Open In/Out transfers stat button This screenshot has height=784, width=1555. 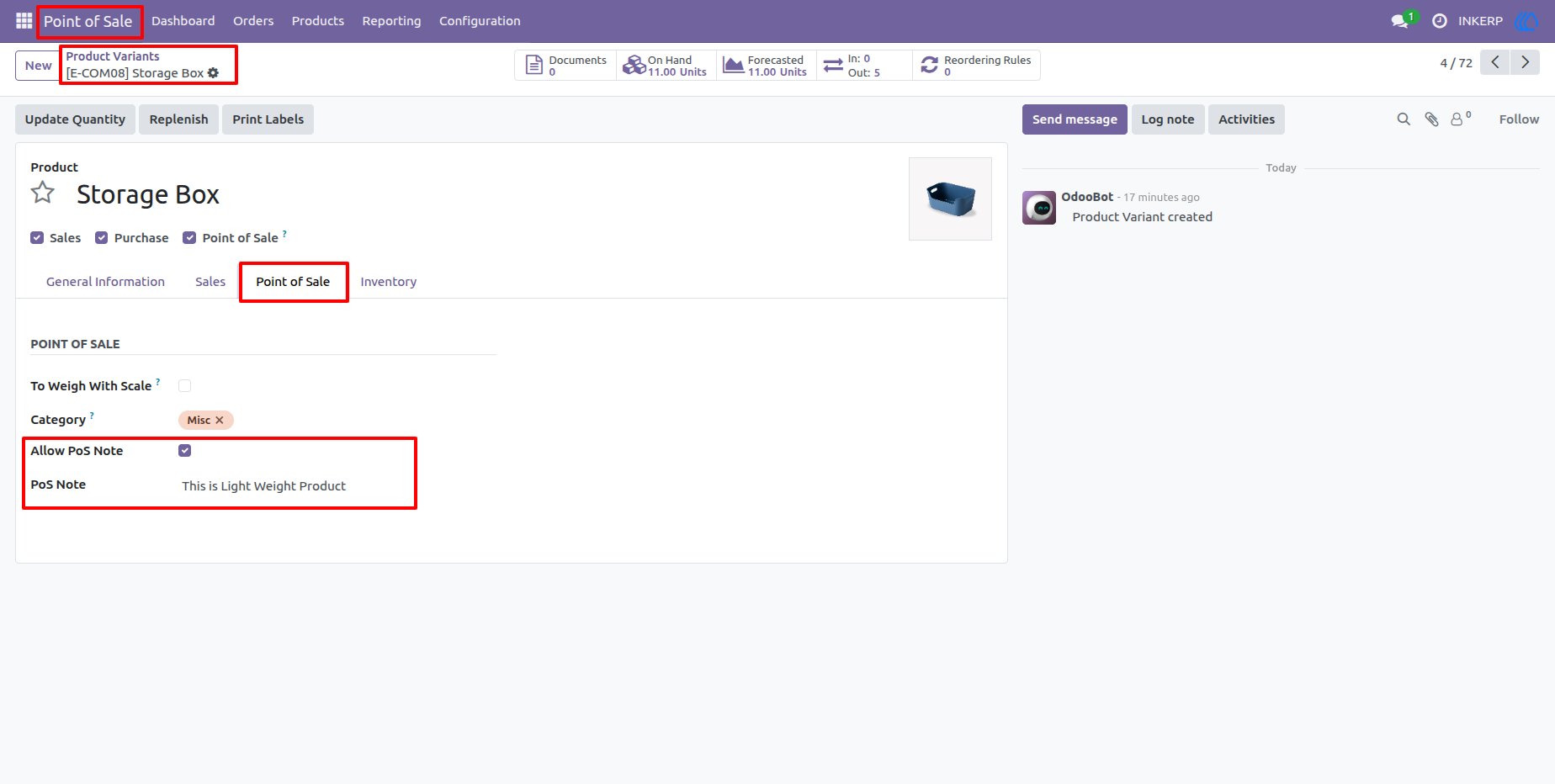point(864,66)
